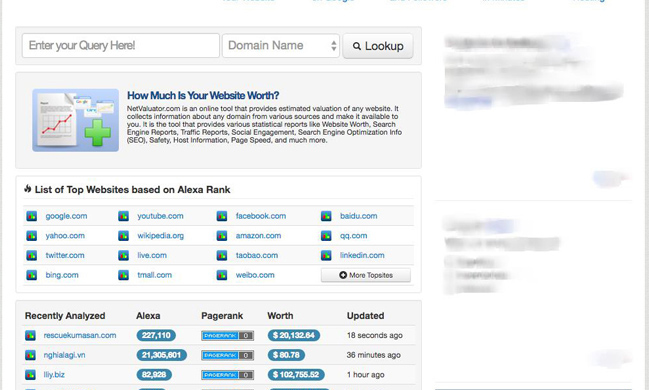Click the 227,110 Alexa rank badge
The image size is (649, 390).
(156, 335)
